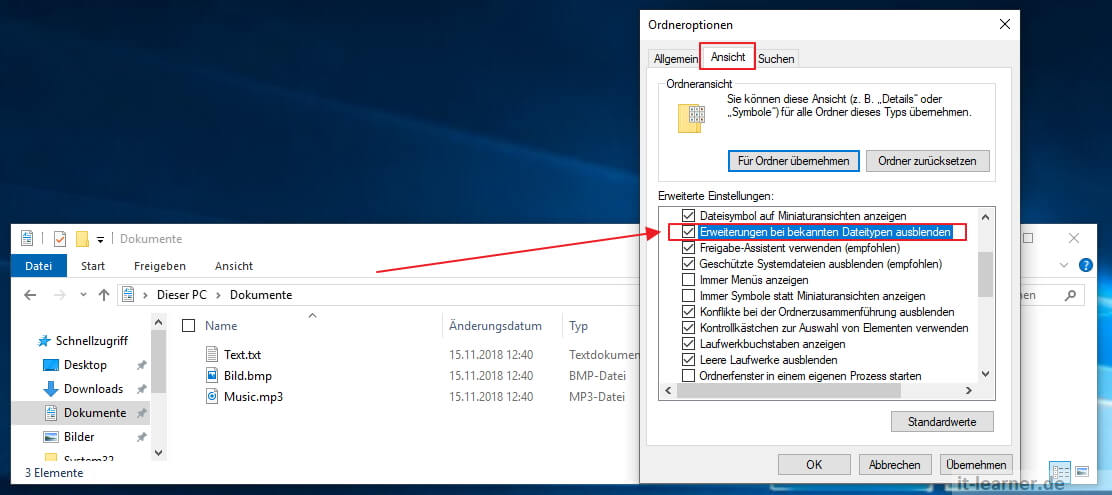Sort files by Änderungsdatum column header
Viewport: 1112px width, 495px height.
tap(495, 326)
